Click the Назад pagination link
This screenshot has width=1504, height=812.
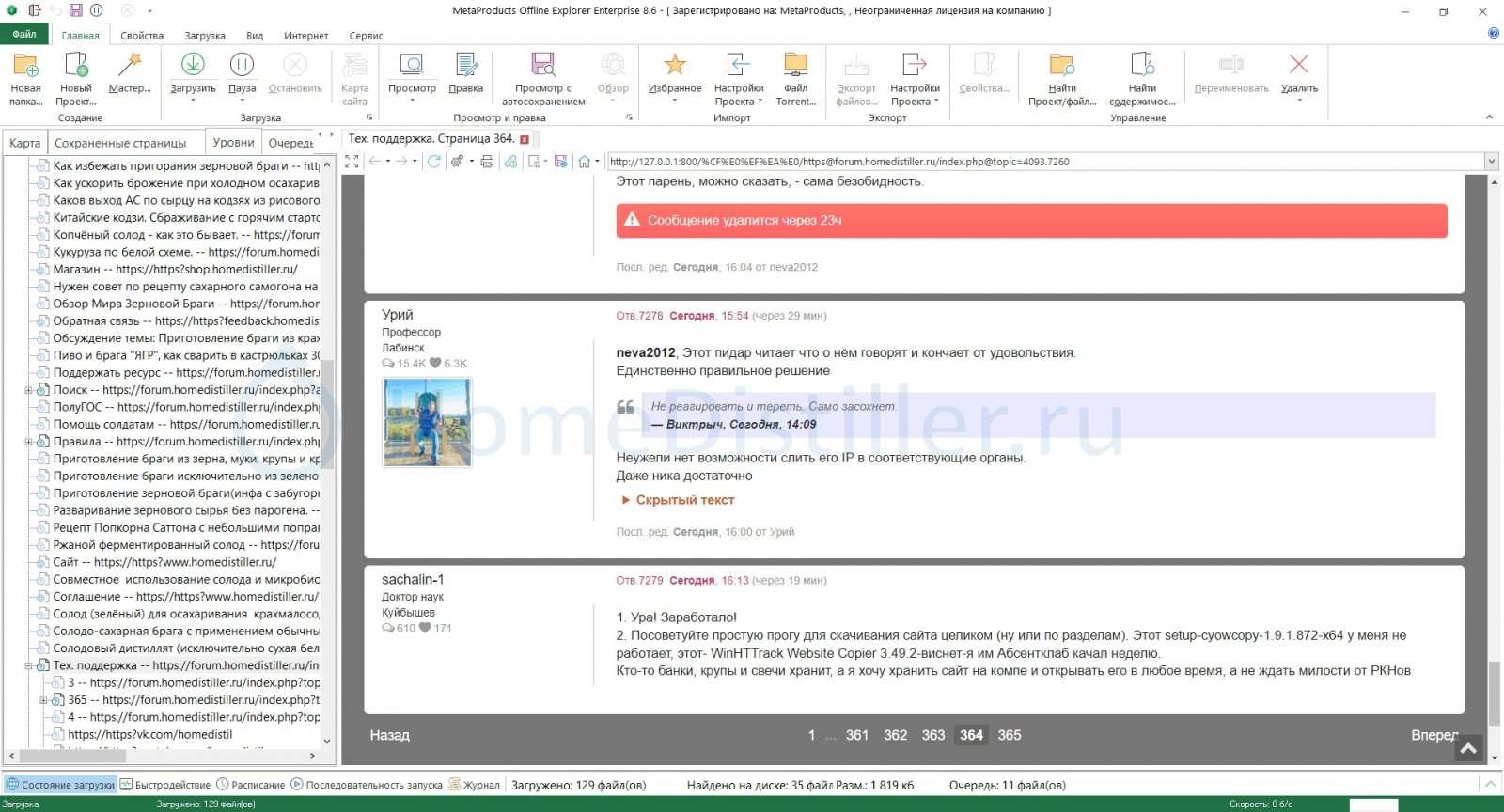coord(389,735)
